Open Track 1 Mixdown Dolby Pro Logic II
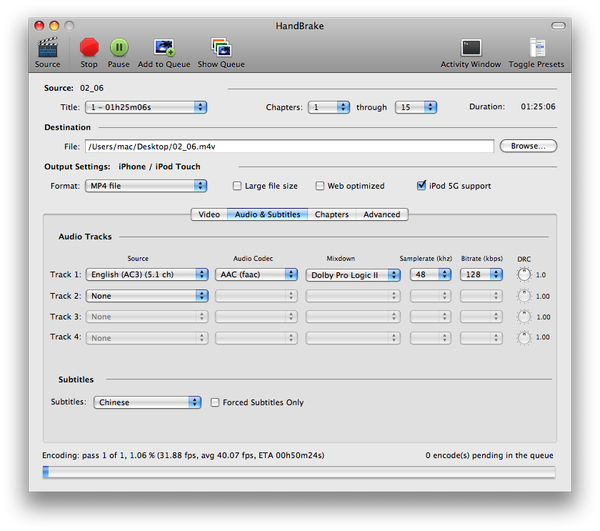Image resolution: width=600 pixels, height=531 pixels. [353, 275]
